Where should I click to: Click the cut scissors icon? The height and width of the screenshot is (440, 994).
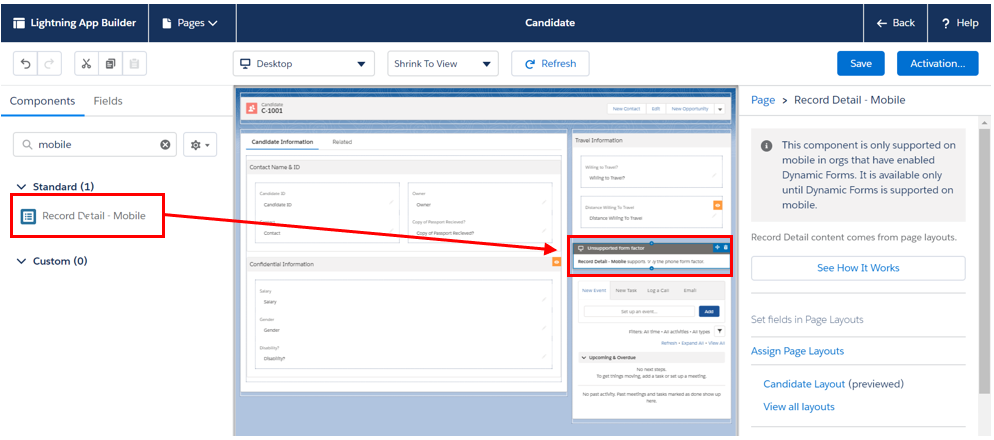[86, 64]
